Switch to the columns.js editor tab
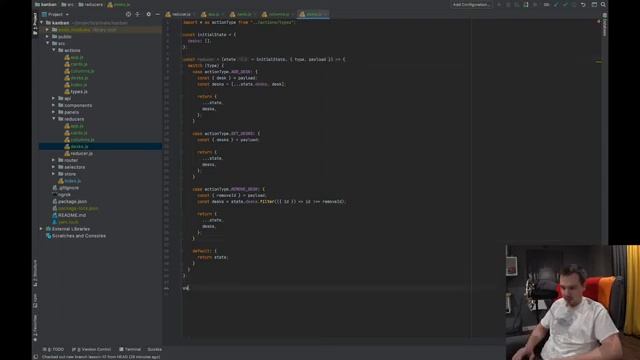Viewport: 640px width, 360px height. (x=278, y=14)
